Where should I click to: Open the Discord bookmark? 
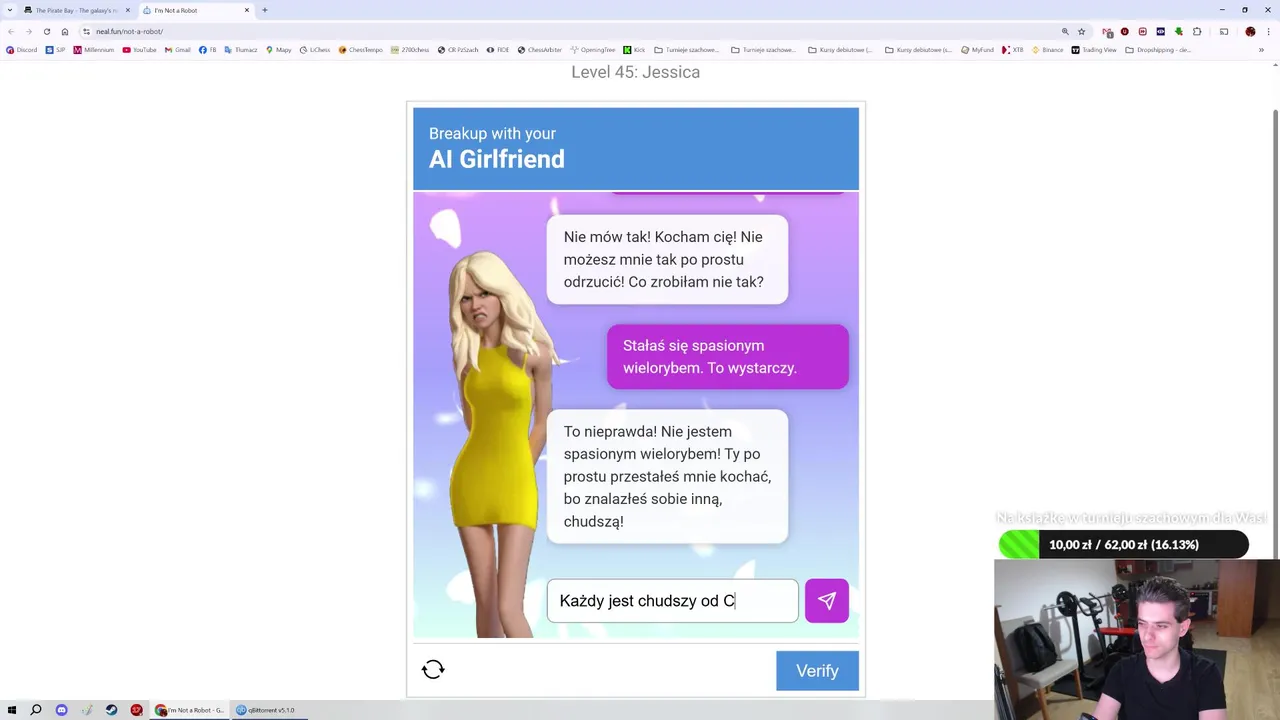pos(21,50)
